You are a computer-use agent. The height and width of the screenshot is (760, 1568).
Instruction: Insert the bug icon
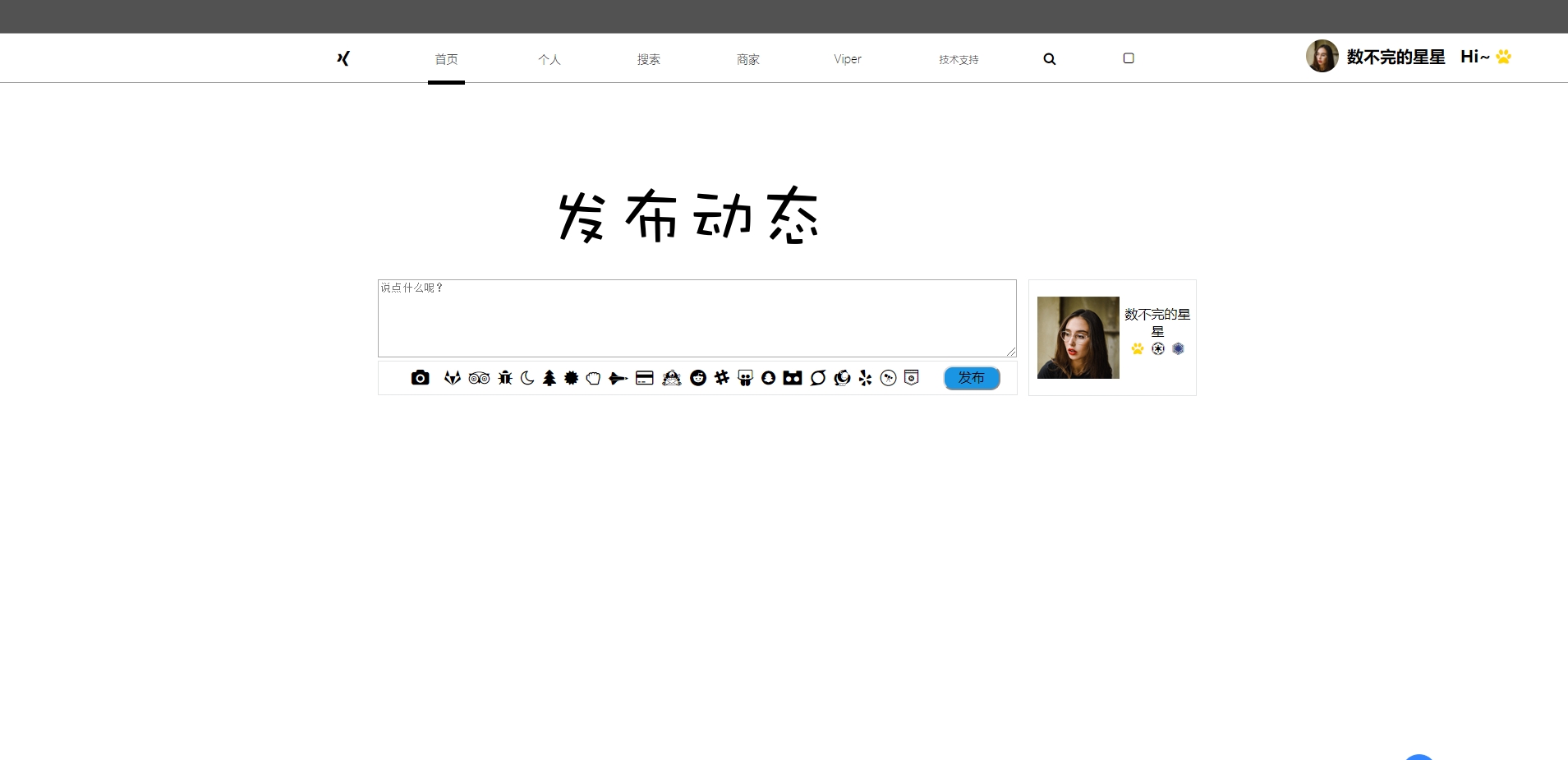point(505,378)
